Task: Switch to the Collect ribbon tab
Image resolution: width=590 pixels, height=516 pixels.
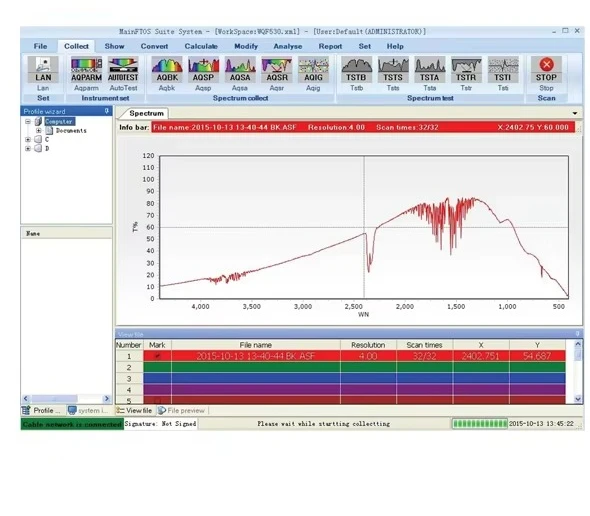Action: [x=76, y=46]
